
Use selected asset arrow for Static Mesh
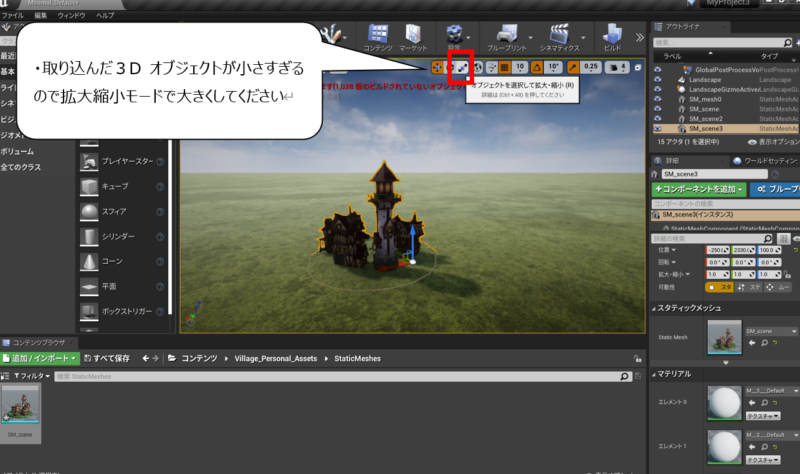coord(752,343)
